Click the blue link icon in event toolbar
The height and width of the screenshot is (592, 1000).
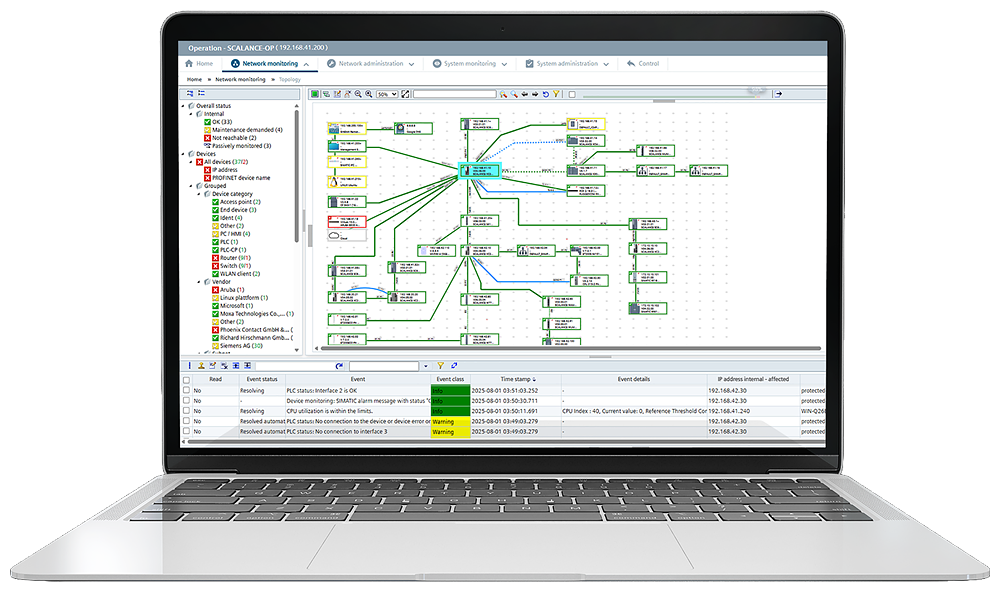click(x=454, y=366)
